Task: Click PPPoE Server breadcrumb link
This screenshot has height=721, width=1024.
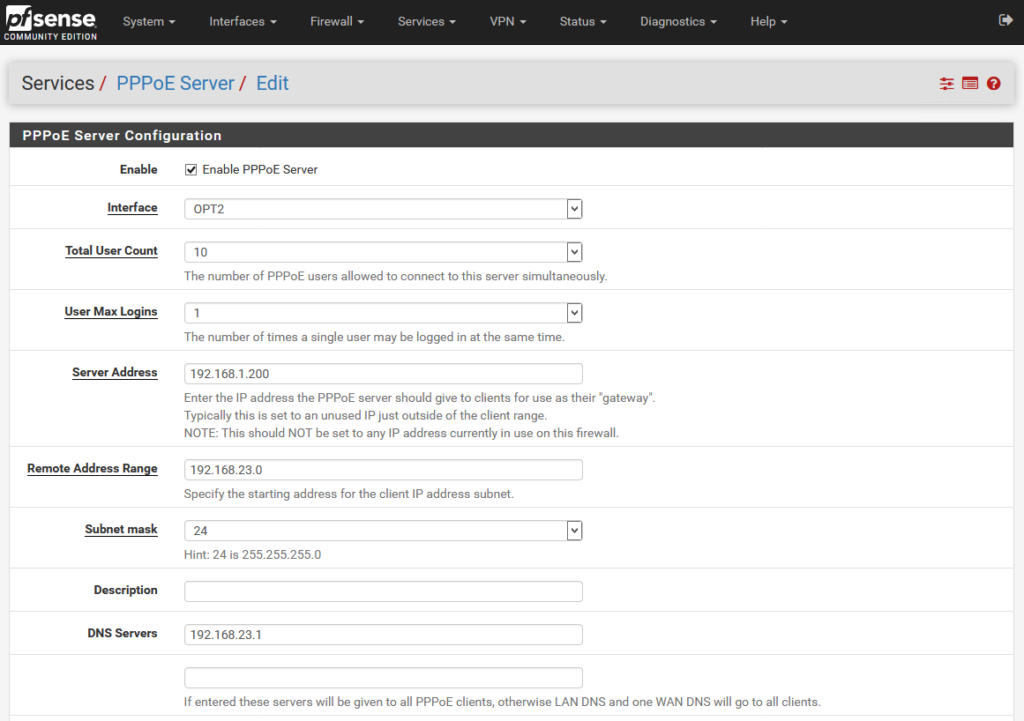Action: 175,83
